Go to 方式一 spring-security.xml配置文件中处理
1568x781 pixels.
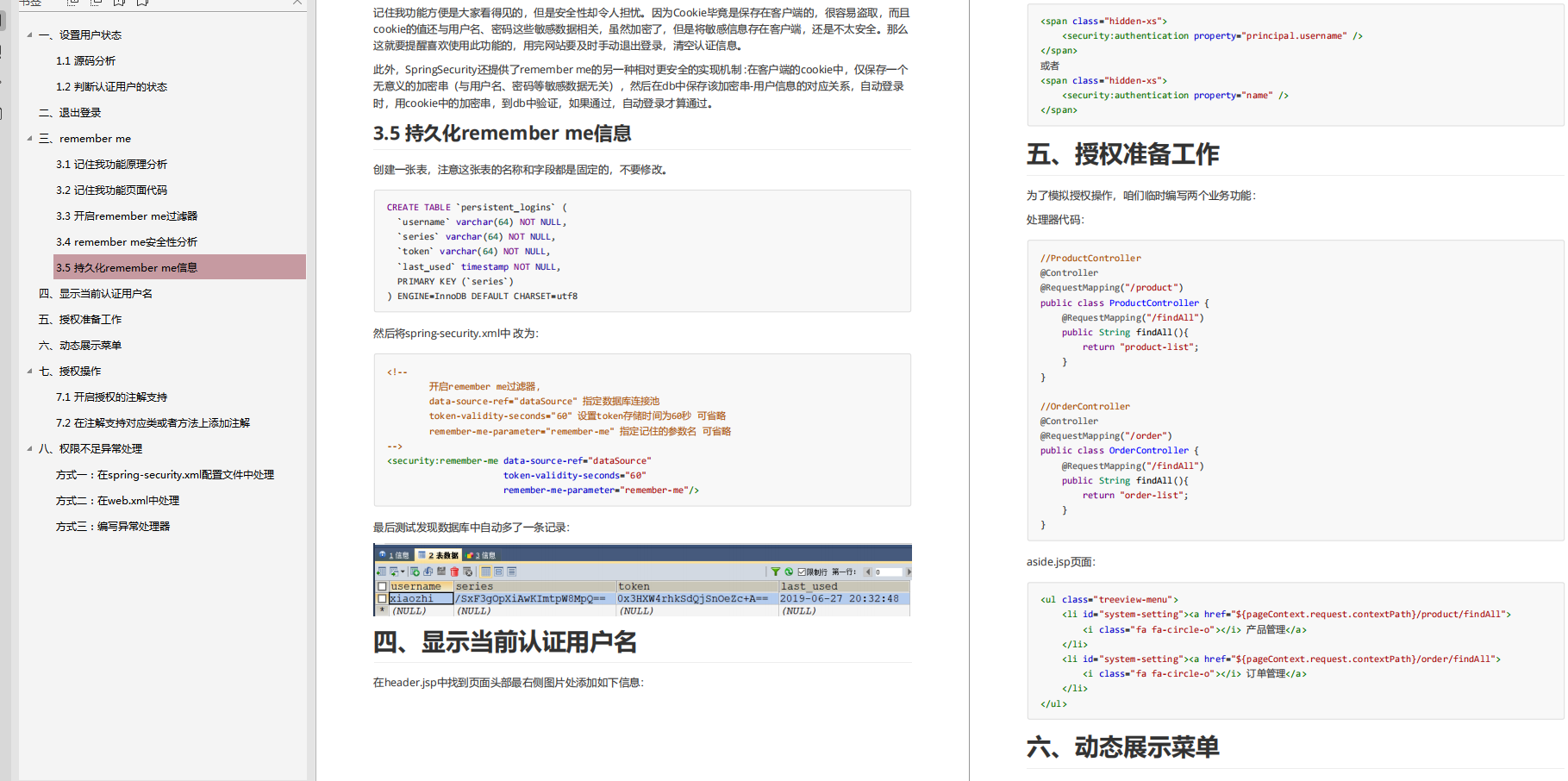pos(165,474)
